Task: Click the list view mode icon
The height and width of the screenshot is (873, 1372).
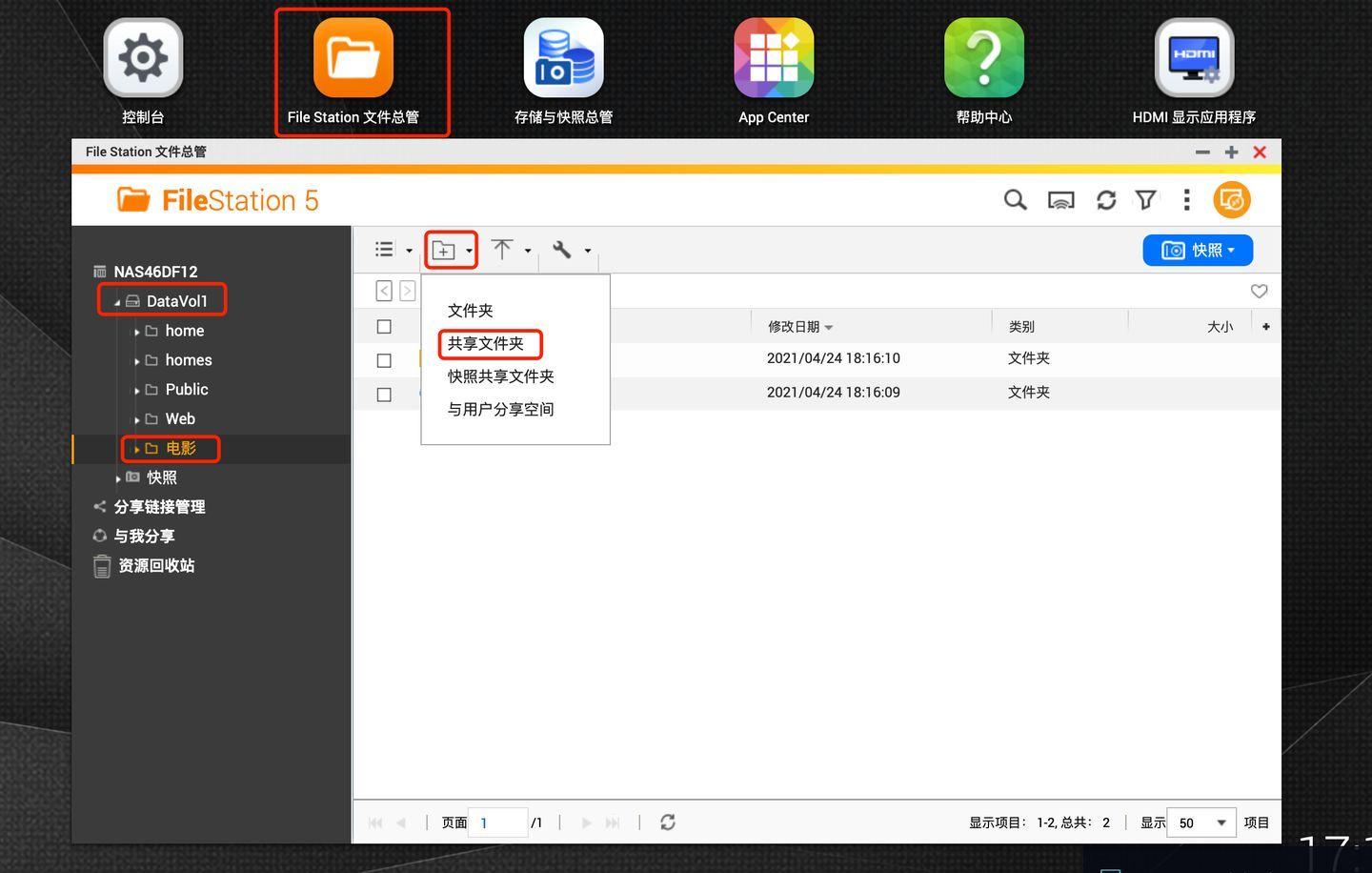Action: [384, 250]
